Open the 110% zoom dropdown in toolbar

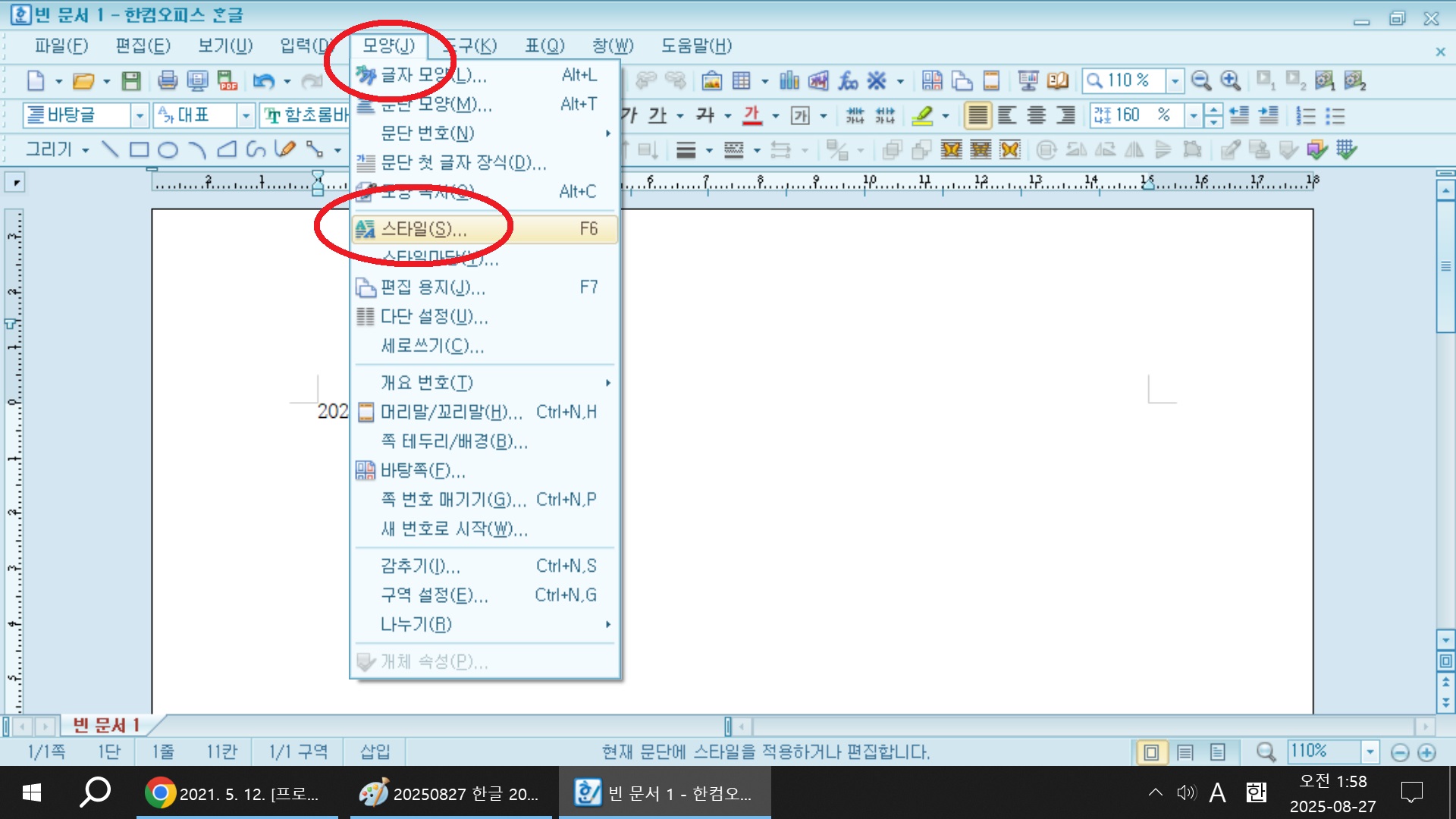click(1175, 80)
